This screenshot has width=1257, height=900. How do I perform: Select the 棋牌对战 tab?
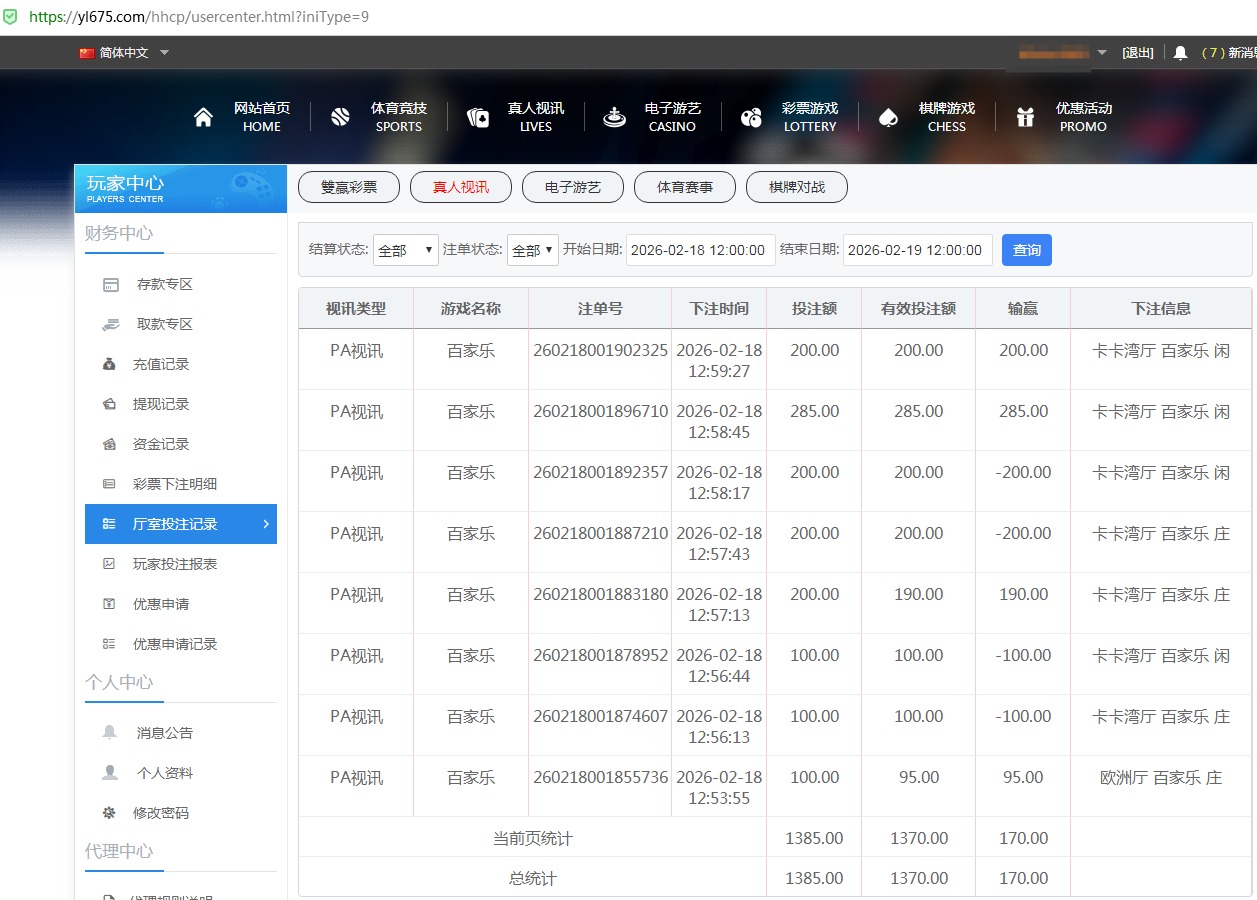[796, 187]
